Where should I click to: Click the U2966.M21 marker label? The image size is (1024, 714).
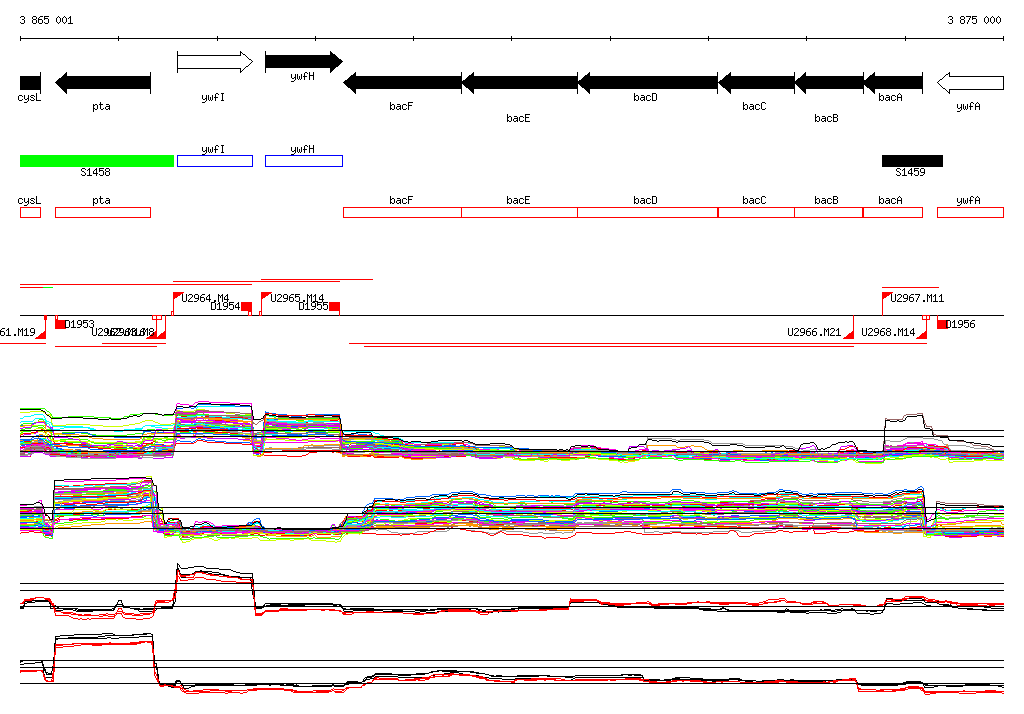point(813,332)
